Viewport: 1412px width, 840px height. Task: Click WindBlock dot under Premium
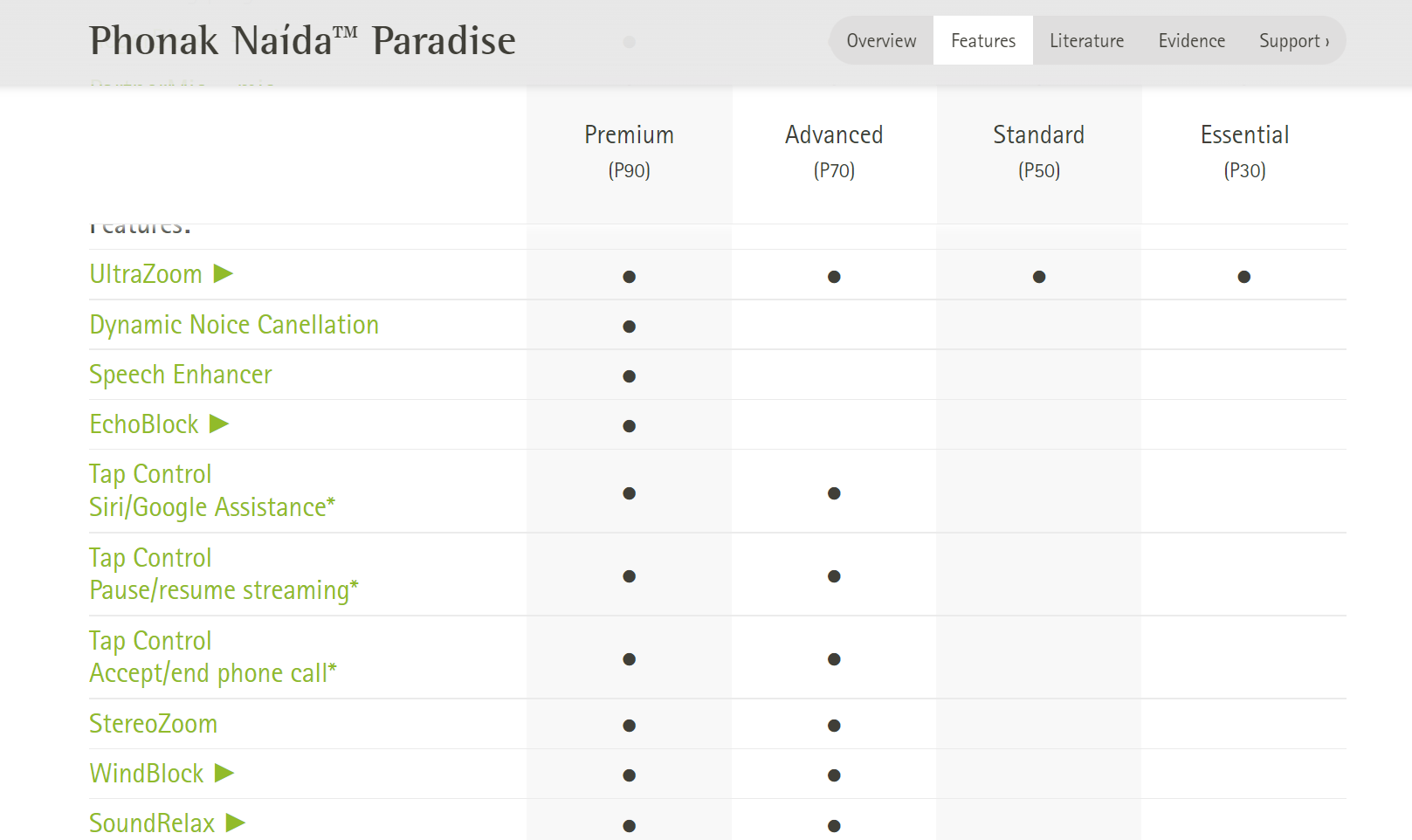pos(629,775)
